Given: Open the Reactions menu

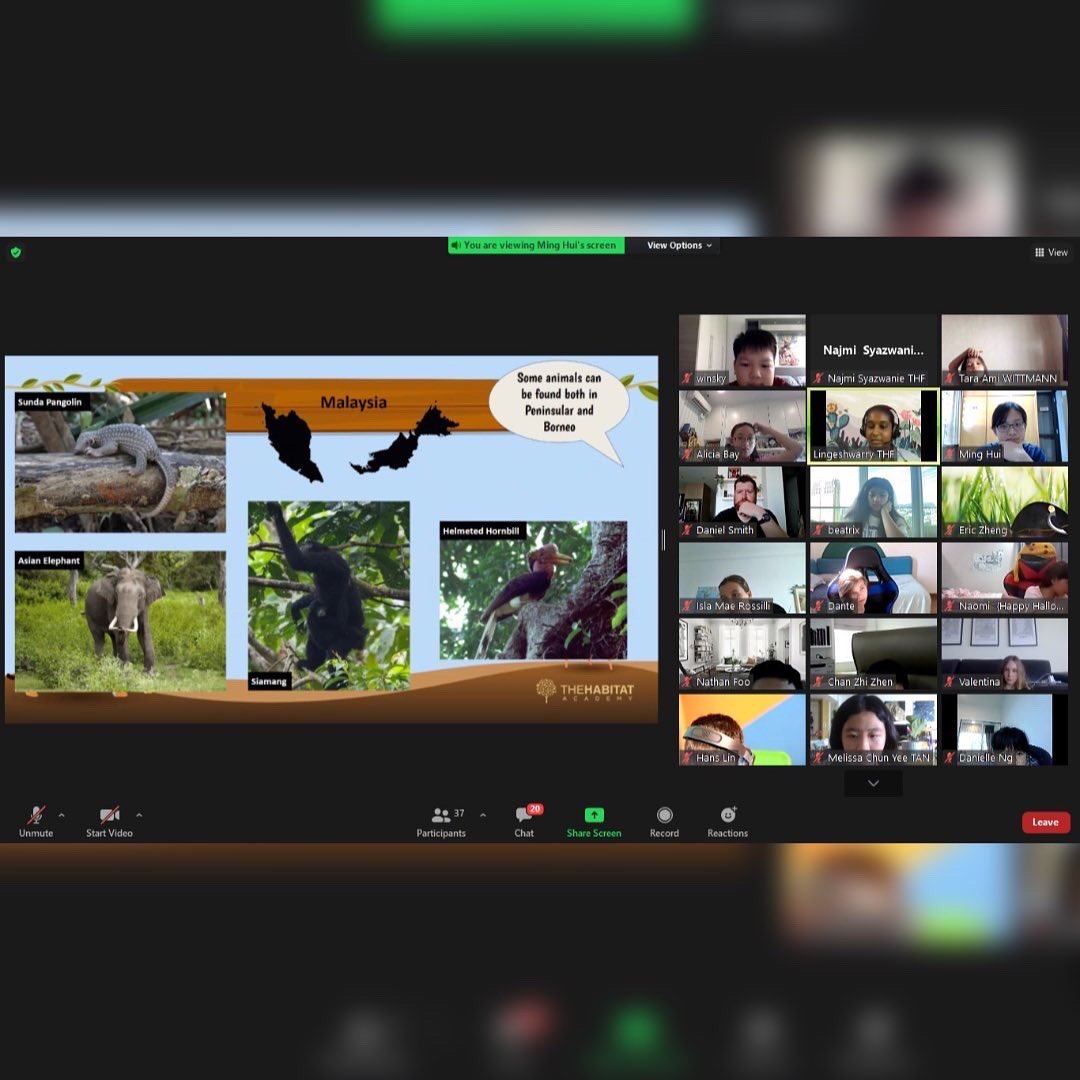Looking at the screenshot, I should point(727,822).
